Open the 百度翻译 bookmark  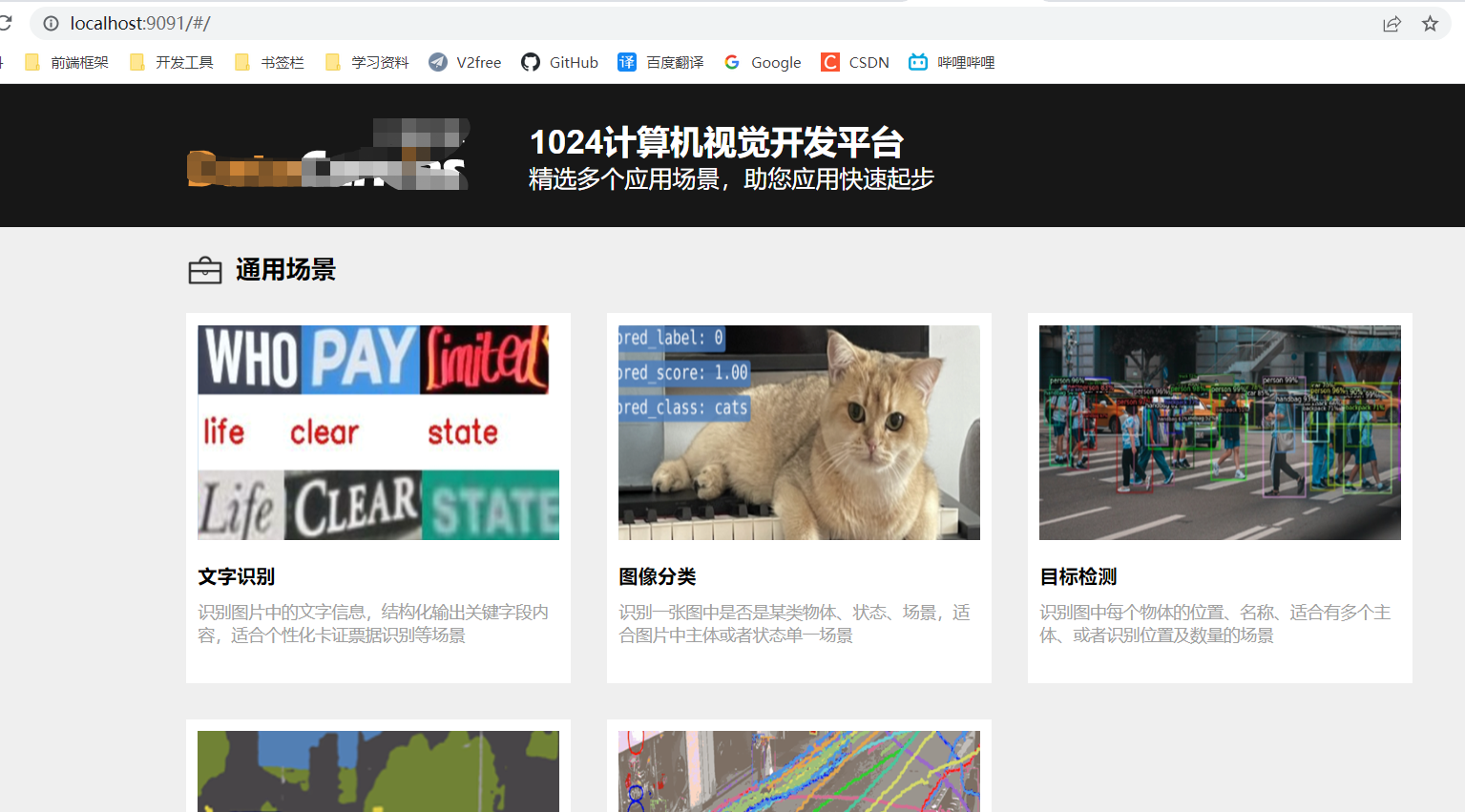[x=660, y=62]
